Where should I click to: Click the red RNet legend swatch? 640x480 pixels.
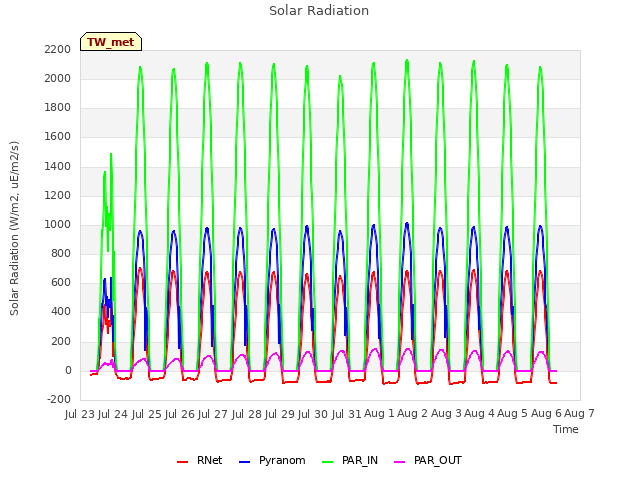coord(182,462)
